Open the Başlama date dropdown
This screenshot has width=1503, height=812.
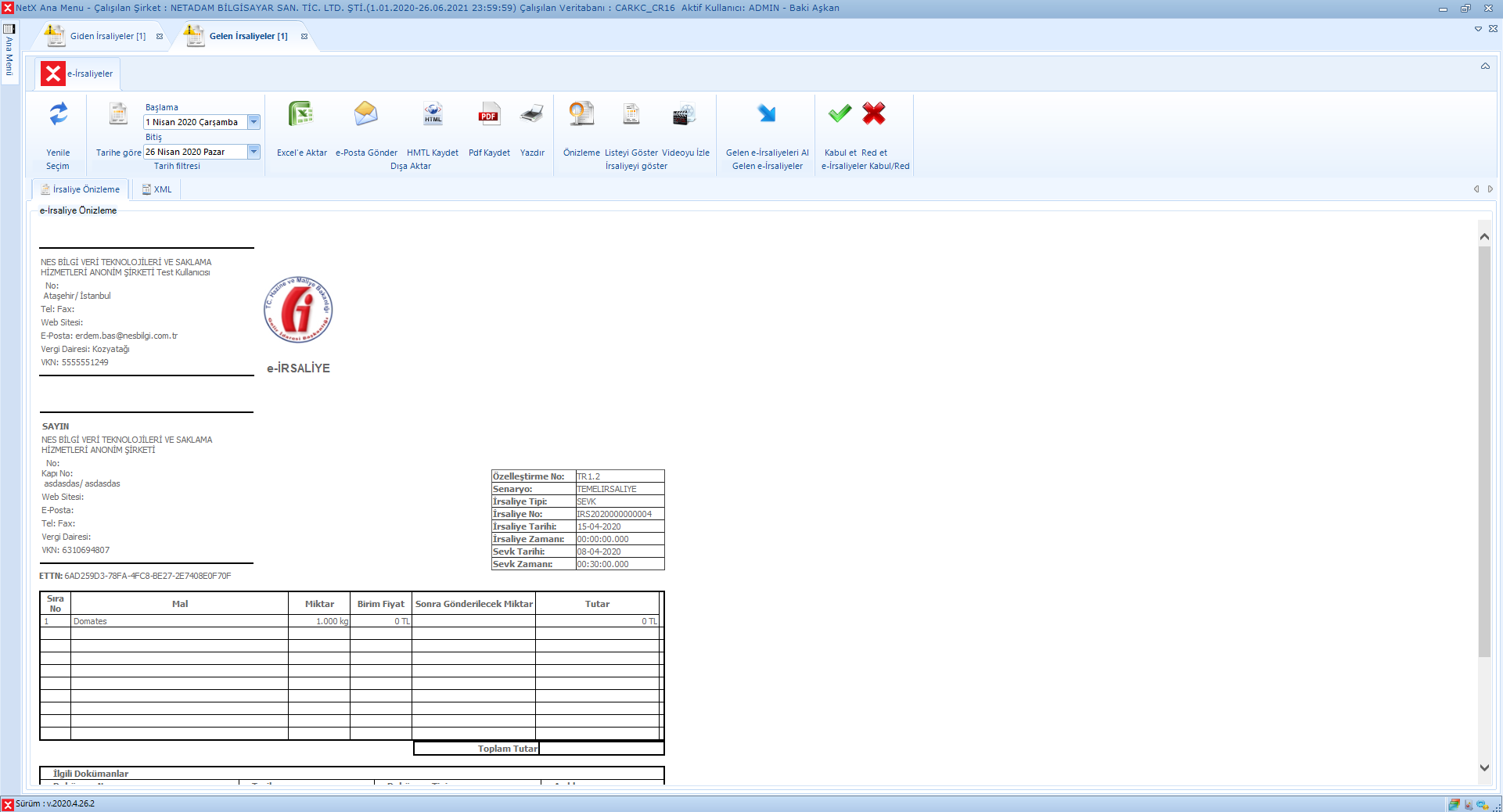click(253, 122)
